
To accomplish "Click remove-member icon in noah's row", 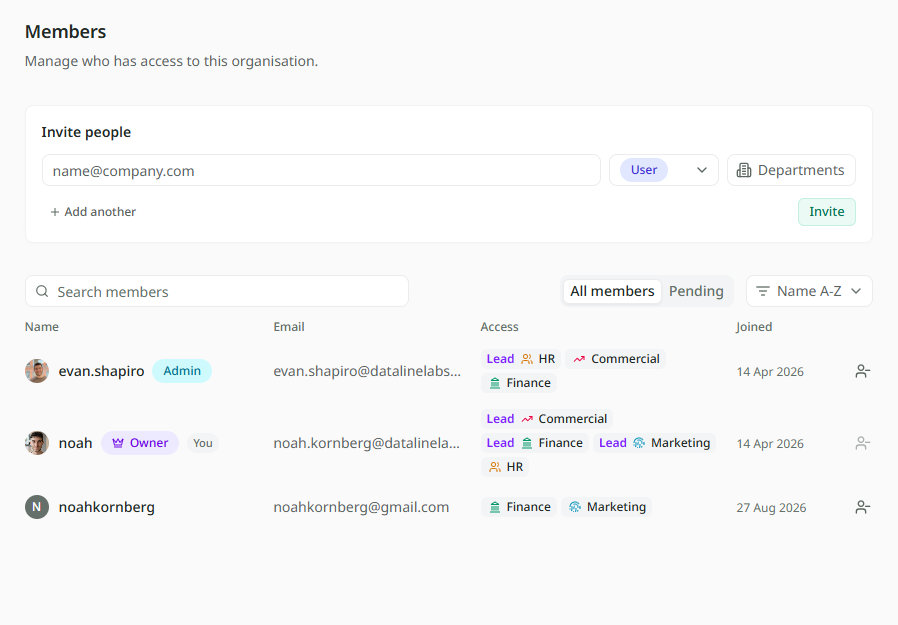I will point(862,443).
